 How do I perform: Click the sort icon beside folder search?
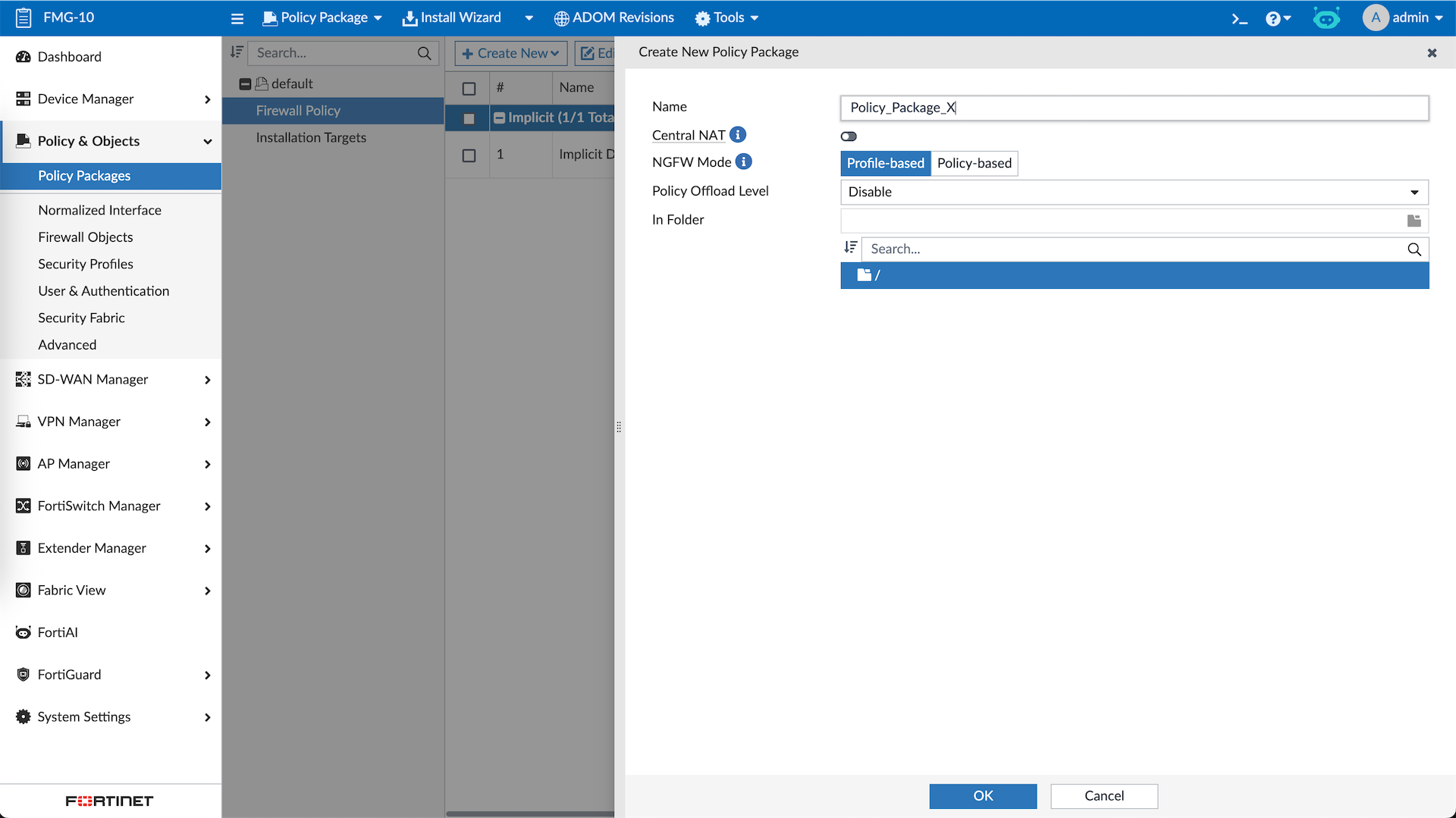[850, 248]
